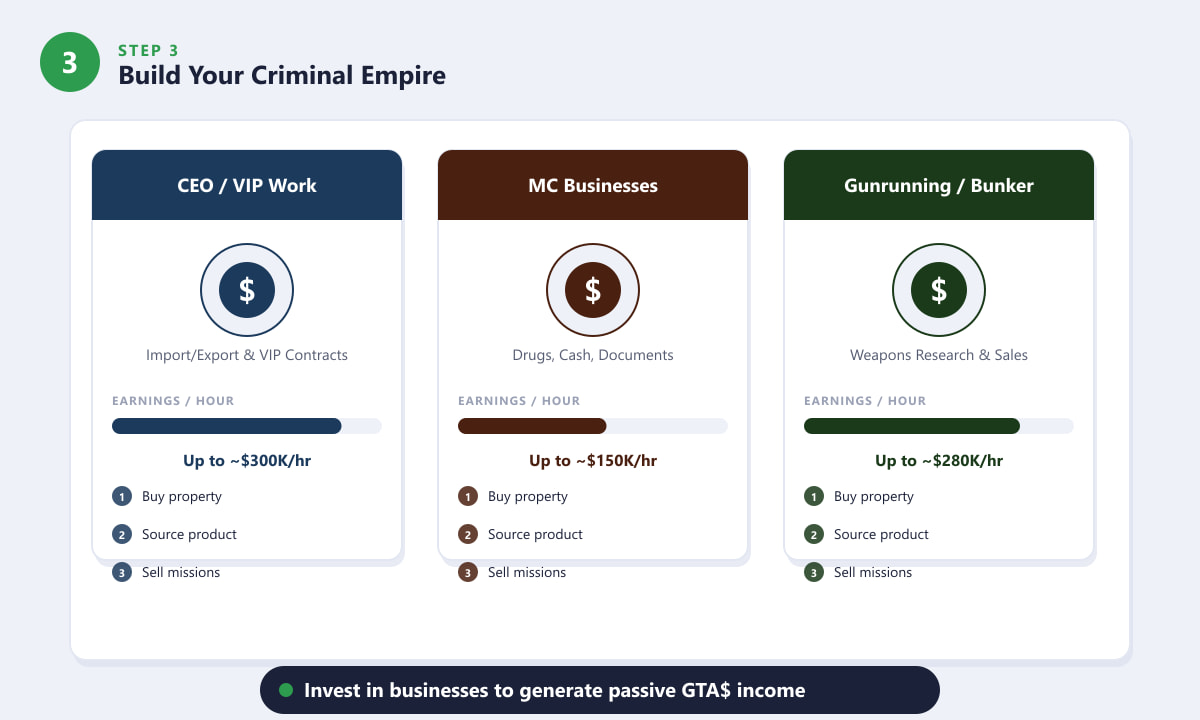Click 'Buy property' in MC Businesses card
This screenshot has height=720, width=1200.
[x=528, y=497]
